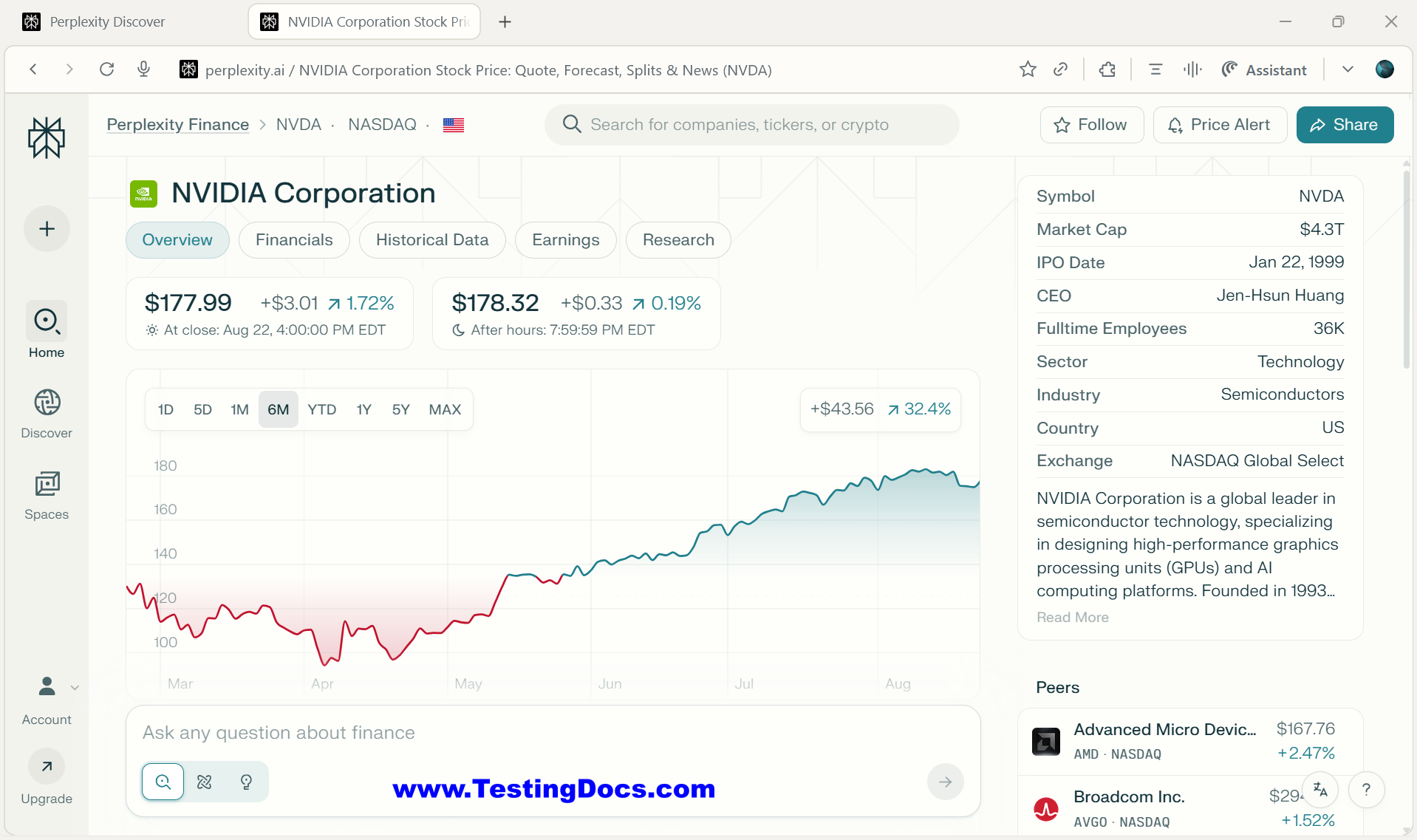Open Spaces from the left sidebar

tap(46, 493)
